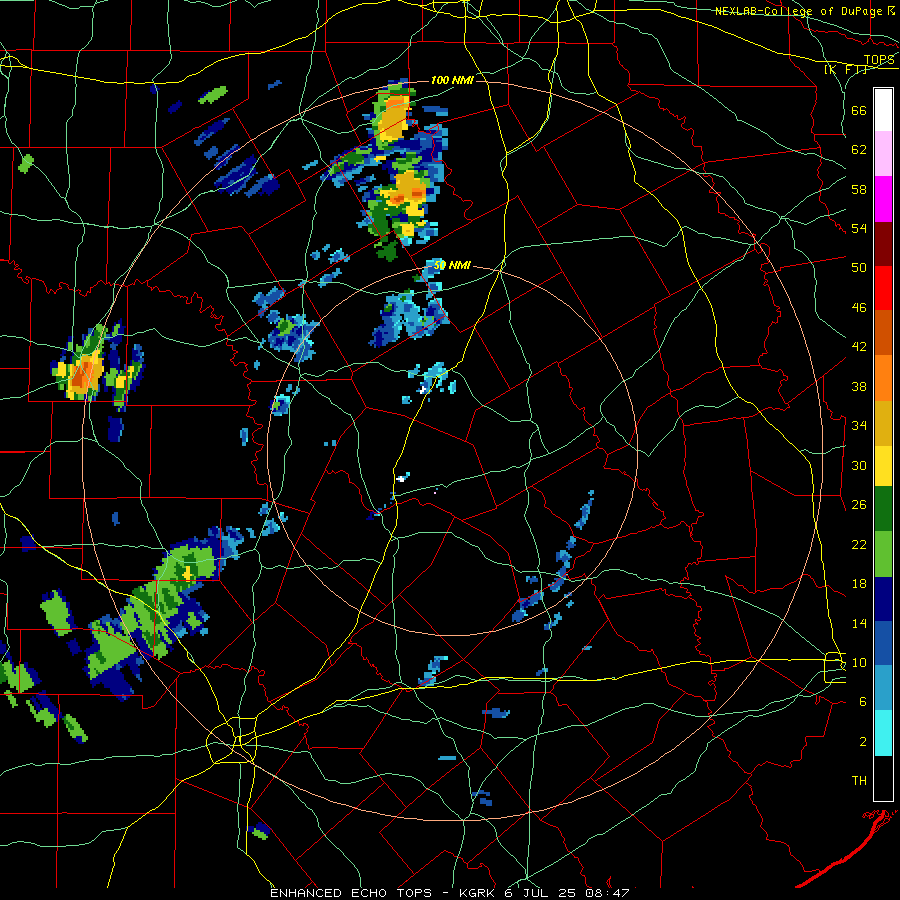Click the TH legend label
The width and height of the screenshot is (900, 900).
click(x=859, y=780)
